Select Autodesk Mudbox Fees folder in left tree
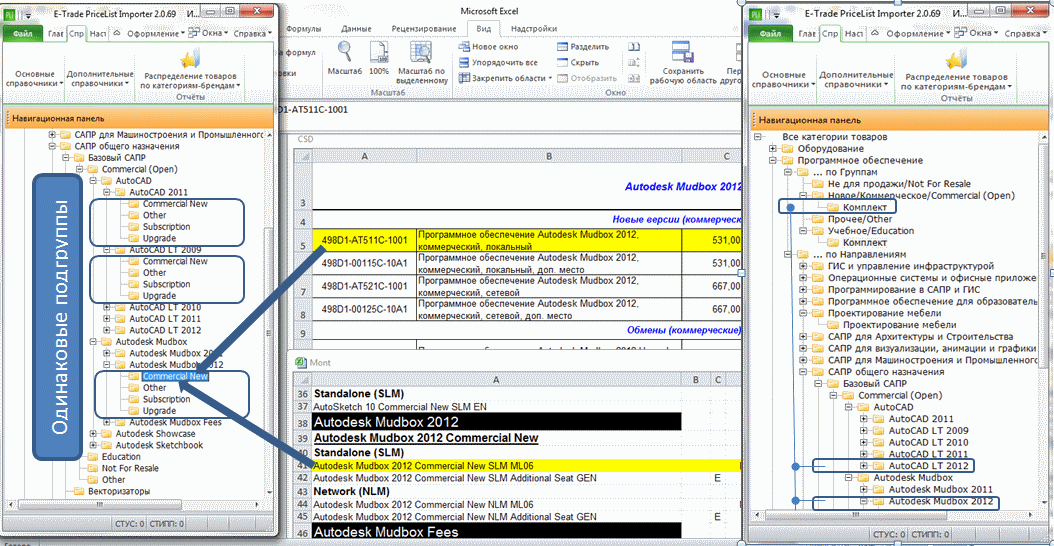 [175, 422]
